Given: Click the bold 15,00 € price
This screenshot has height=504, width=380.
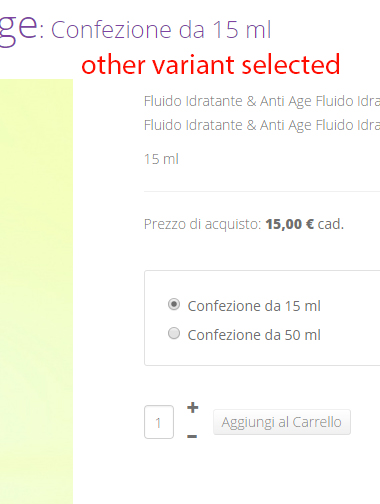Looking at the screenshot, I should (x=290, y=224).
